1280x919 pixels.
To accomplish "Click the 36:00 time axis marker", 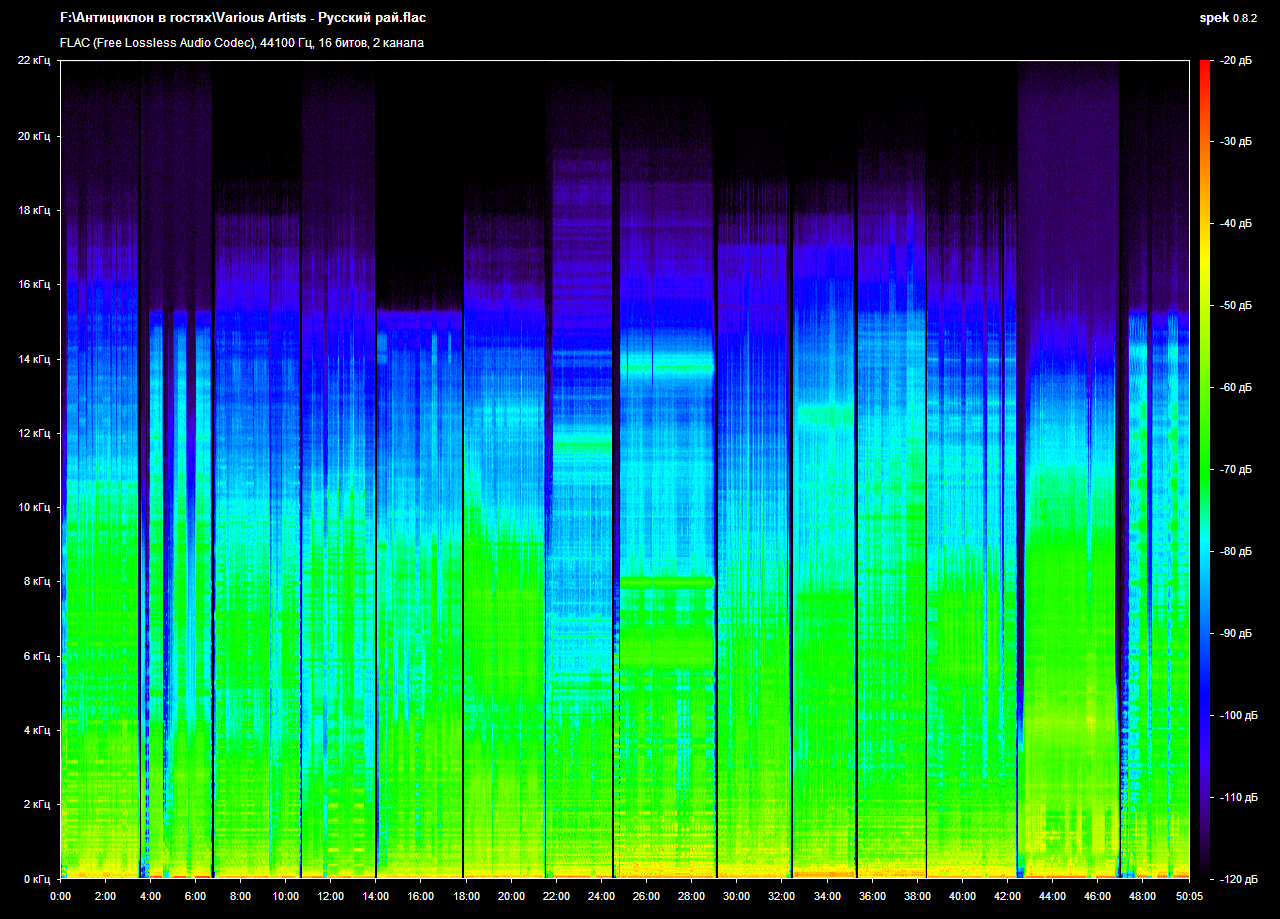I will tap(872, 896).
